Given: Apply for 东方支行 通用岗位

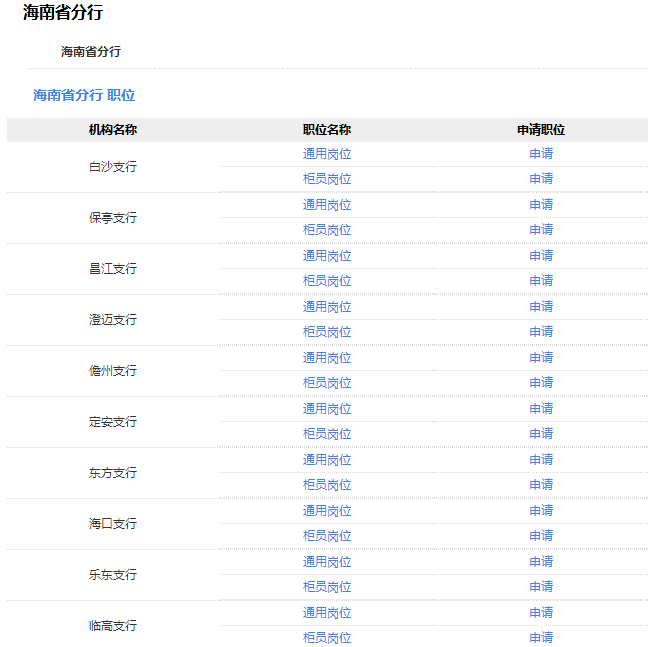Looking at the screenshot, I should (x=541, y=459).
